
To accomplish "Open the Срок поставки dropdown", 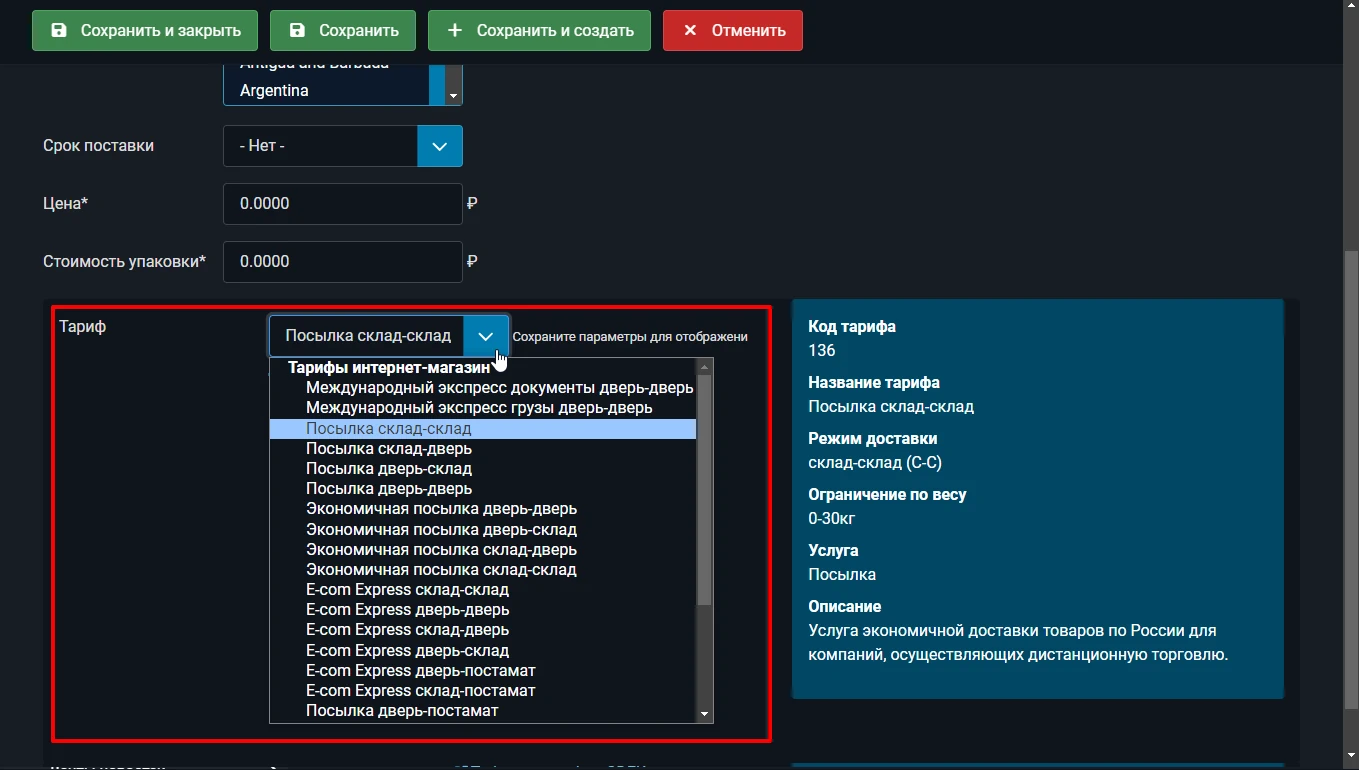I will pyautogui.click(x=343, y=146).
